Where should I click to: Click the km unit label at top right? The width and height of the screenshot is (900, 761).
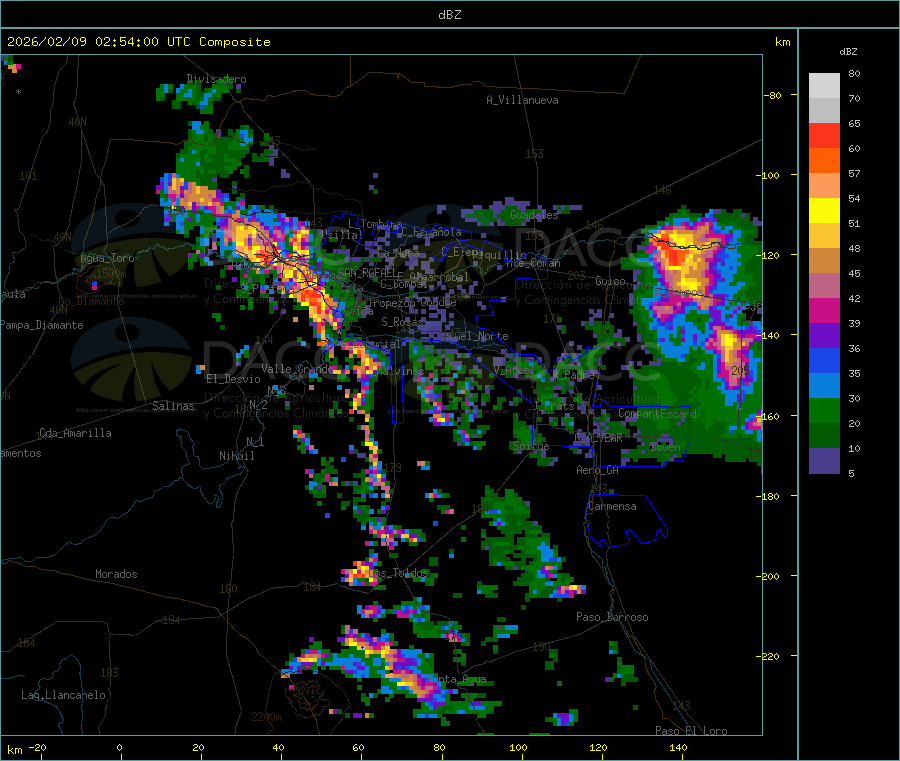click(782, 42)
